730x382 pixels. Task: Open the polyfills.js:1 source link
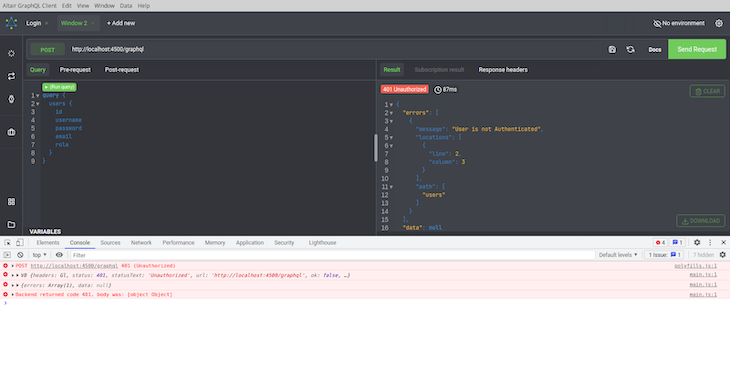tap(696, 266)
